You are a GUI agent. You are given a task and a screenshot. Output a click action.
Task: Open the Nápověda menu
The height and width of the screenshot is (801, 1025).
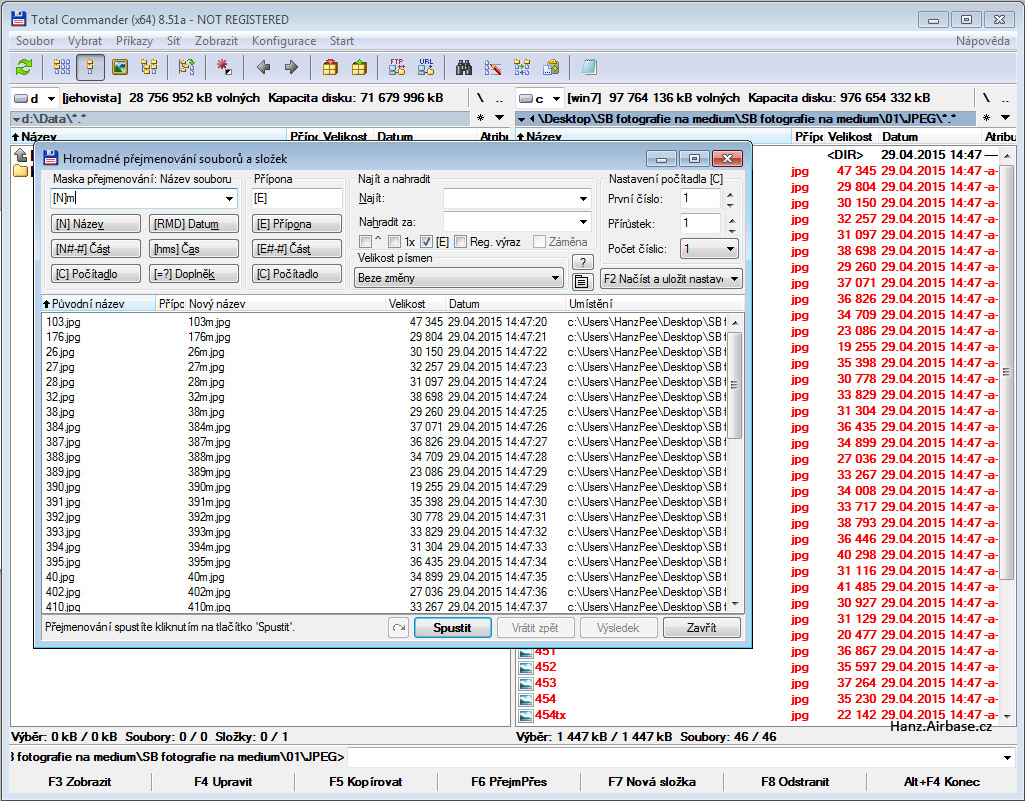coord(983,41)
